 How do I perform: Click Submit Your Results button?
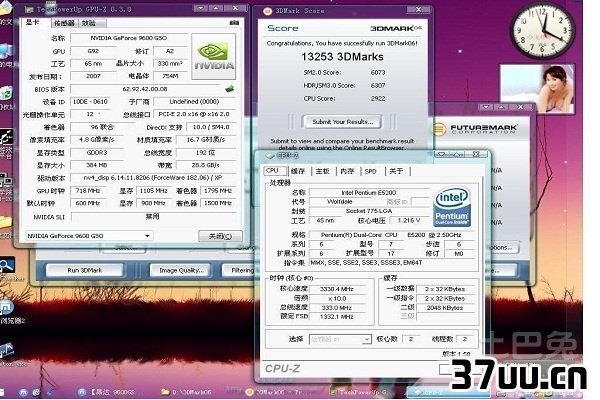[x=342, y=122]
